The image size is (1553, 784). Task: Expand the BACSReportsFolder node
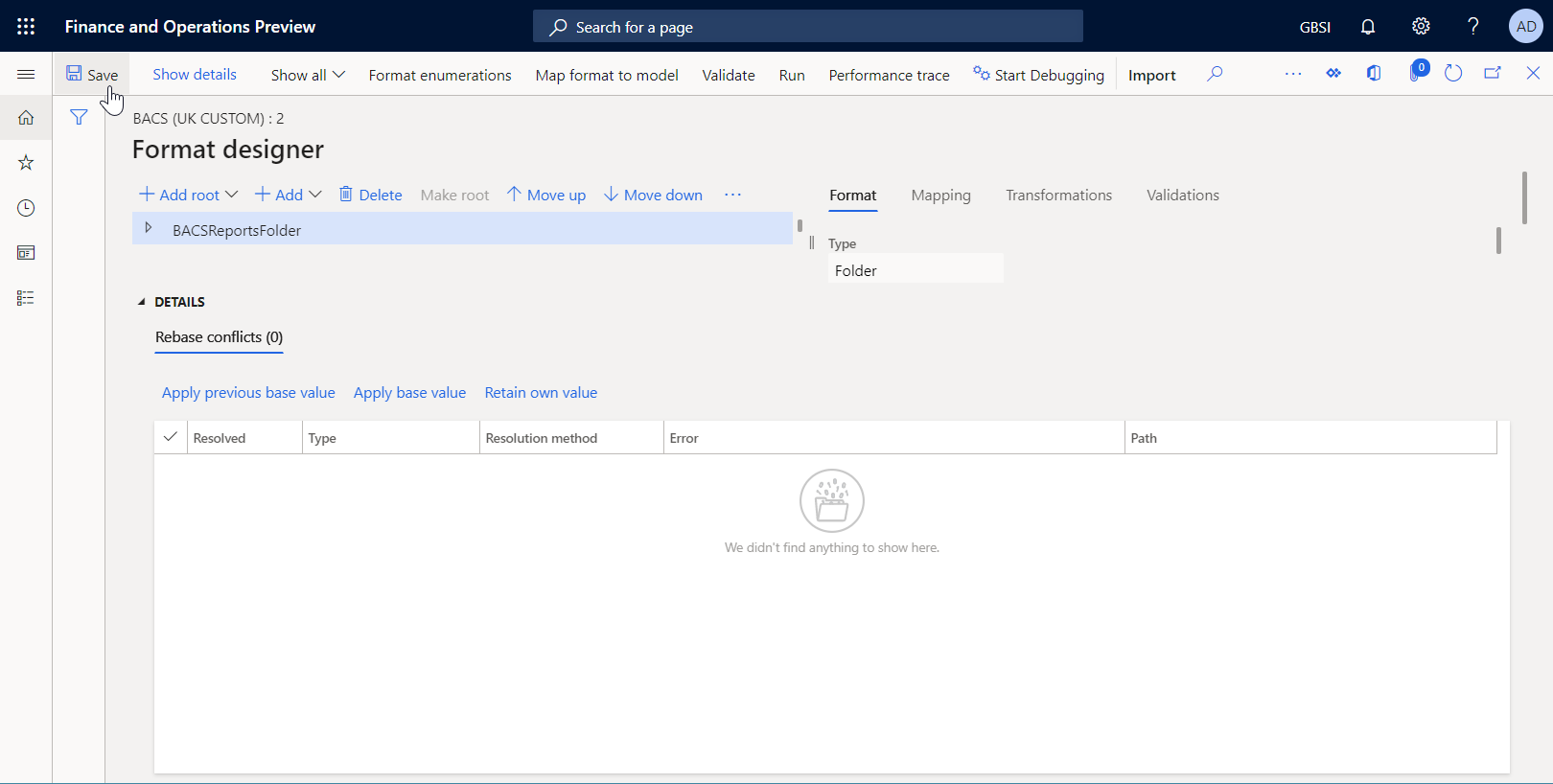coord(149,228)
